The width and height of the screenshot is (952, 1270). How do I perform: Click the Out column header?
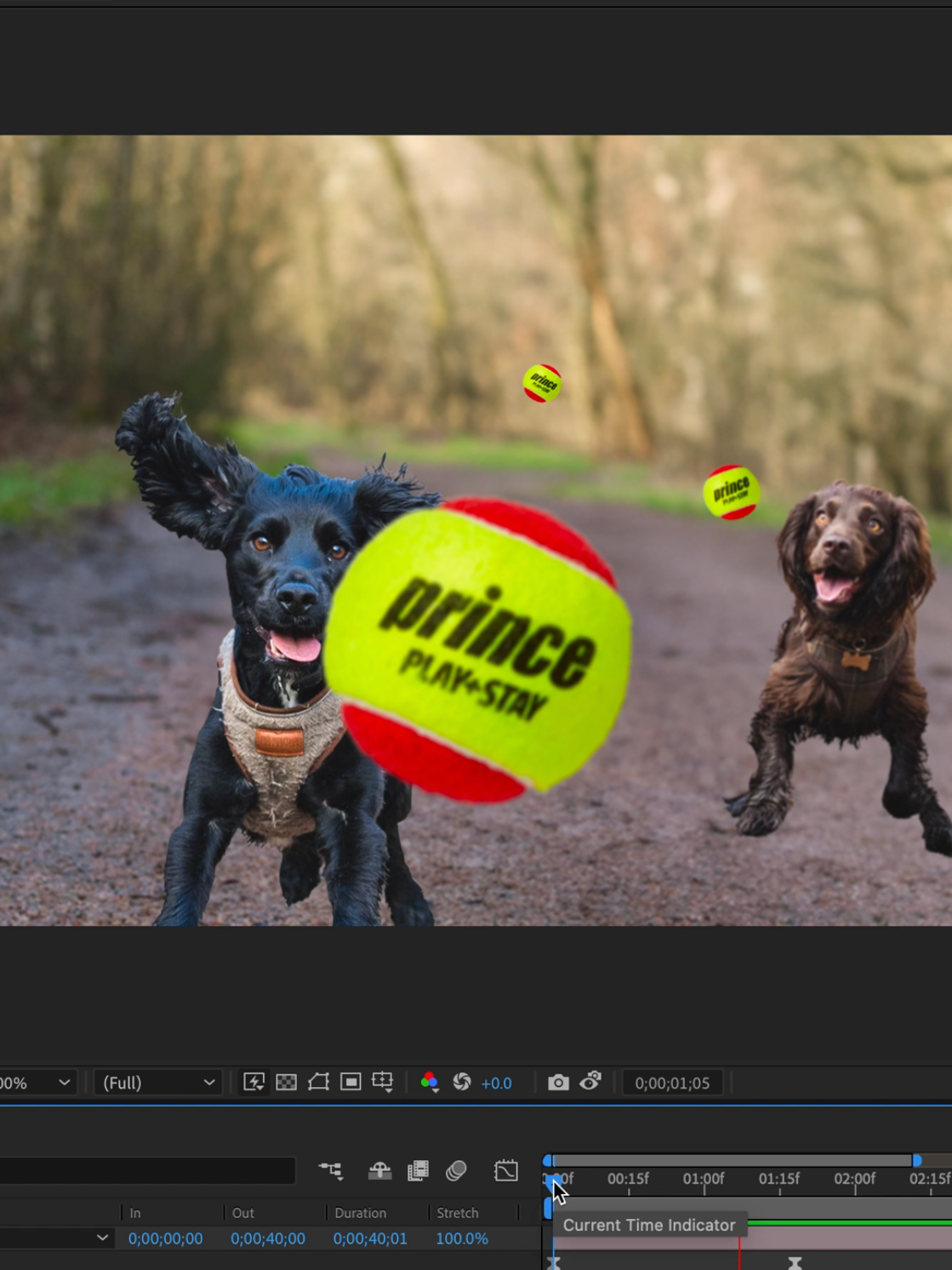tap(243, 1213)
